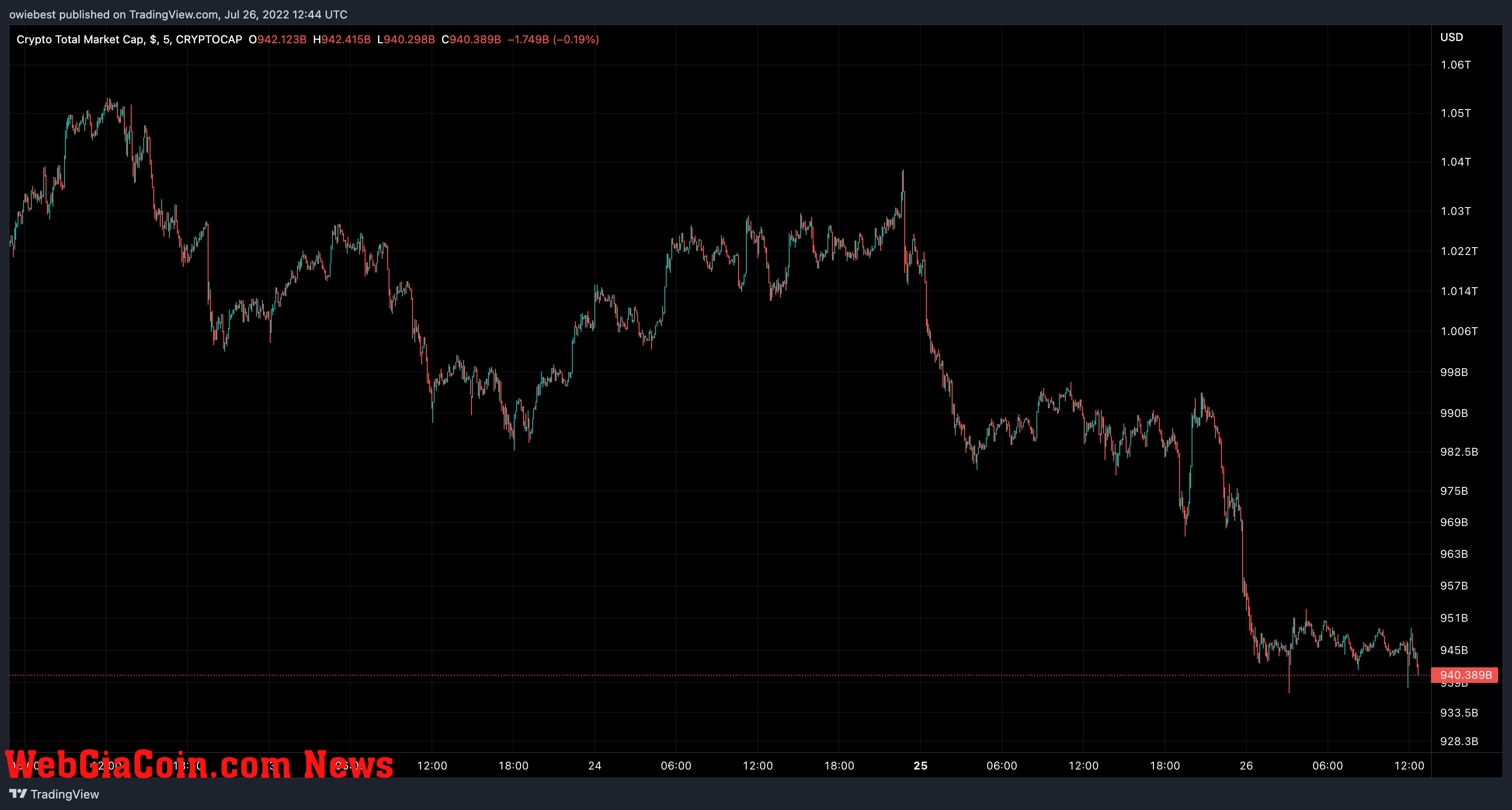The width and height of the screenshot is (1512, 810).
Task: Click the USD currency label on price axis
Action: 1452,37
